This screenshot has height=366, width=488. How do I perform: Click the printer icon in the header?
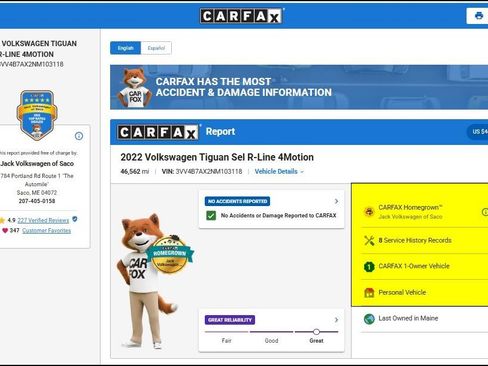tap(479, 16)
